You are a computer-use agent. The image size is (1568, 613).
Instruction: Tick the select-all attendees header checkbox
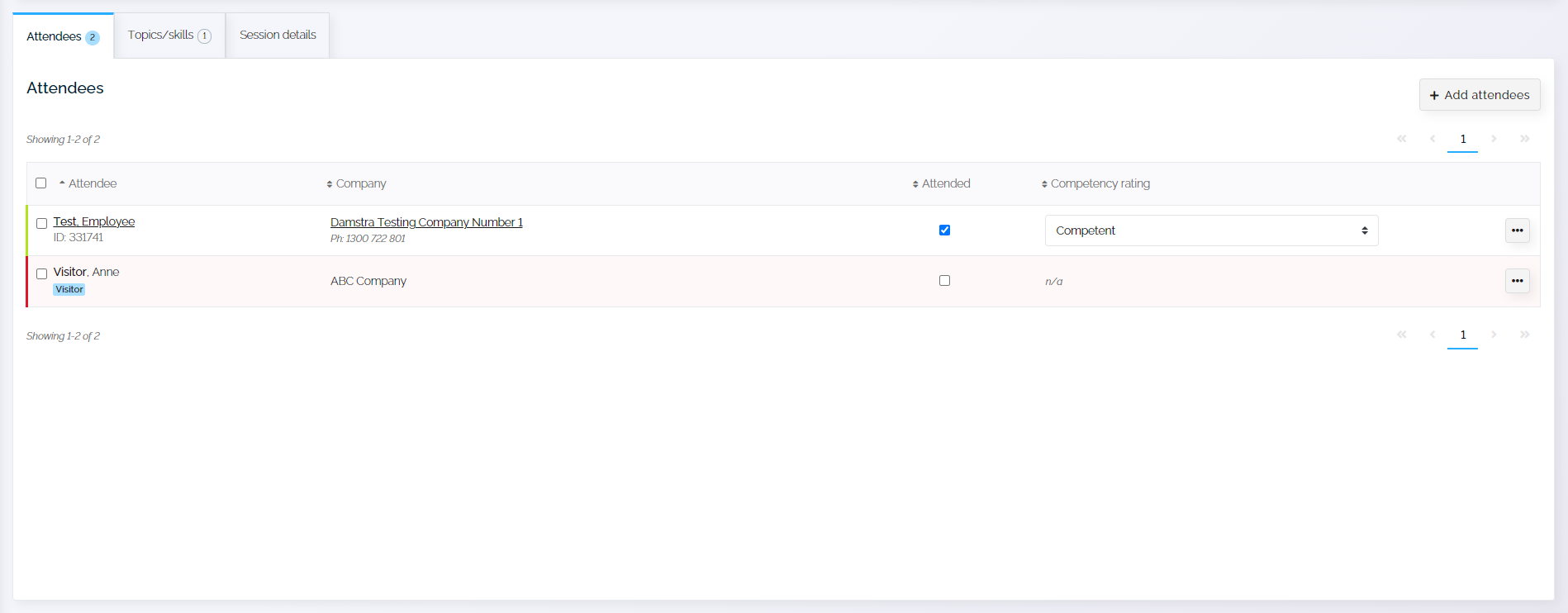(x=41, y=183)
